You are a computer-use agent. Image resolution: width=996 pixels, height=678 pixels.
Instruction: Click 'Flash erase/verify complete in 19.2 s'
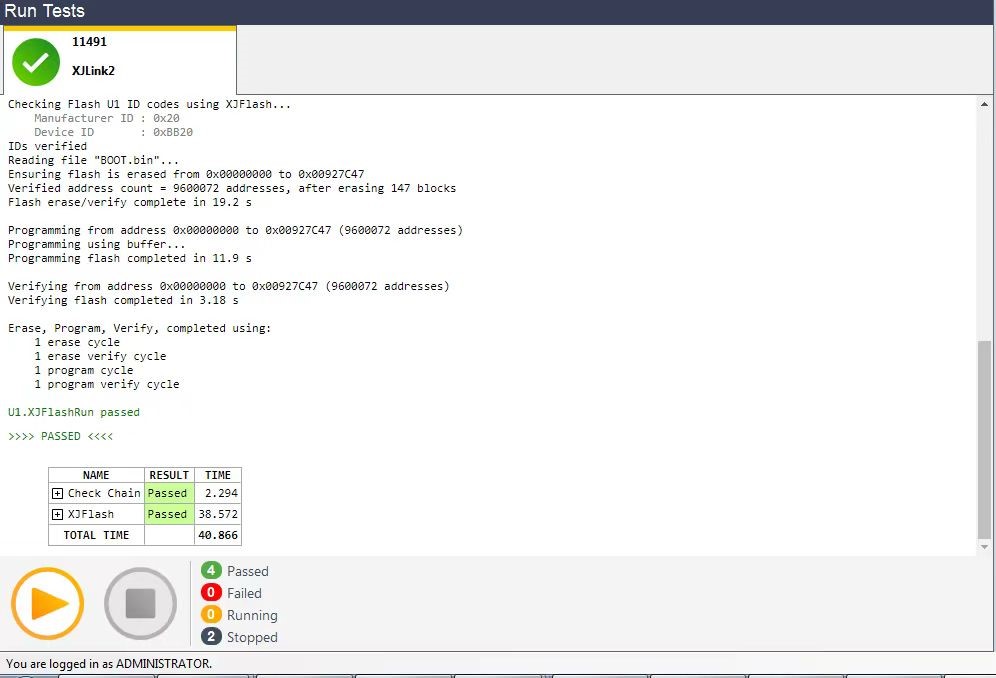pos(130,203)
